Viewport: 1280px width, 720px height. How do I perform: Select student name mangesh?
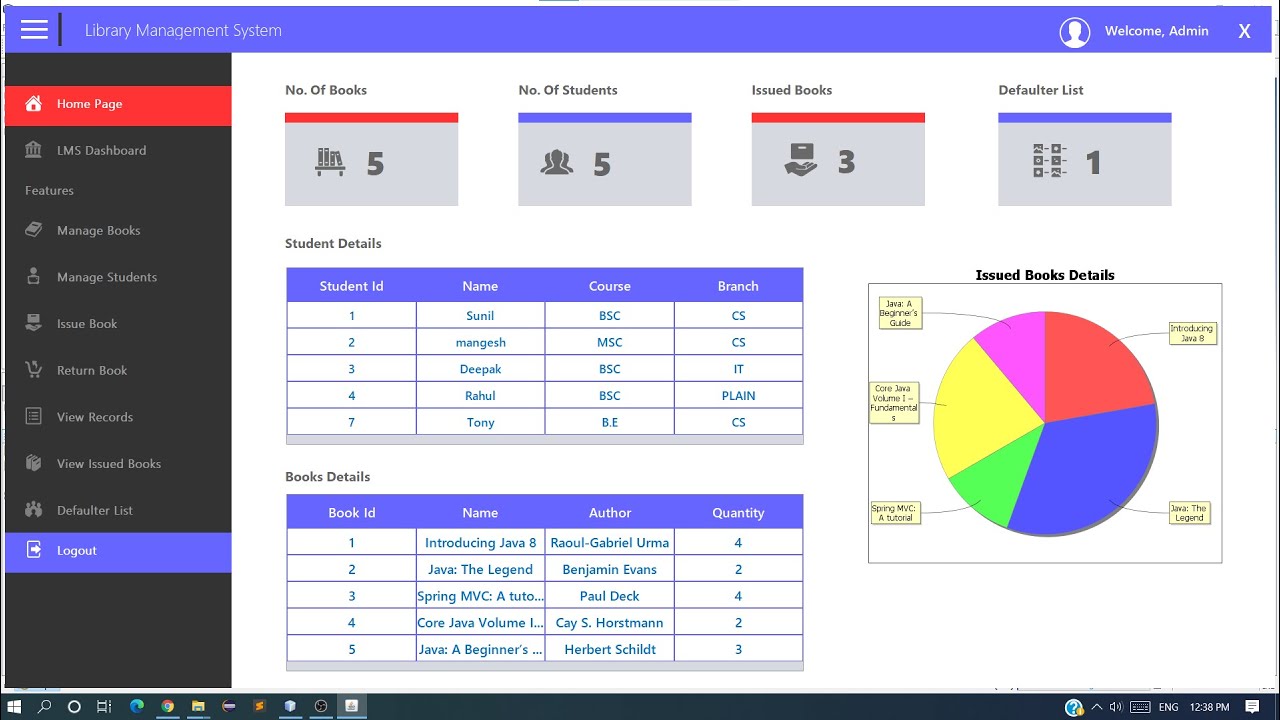point(480,342)
